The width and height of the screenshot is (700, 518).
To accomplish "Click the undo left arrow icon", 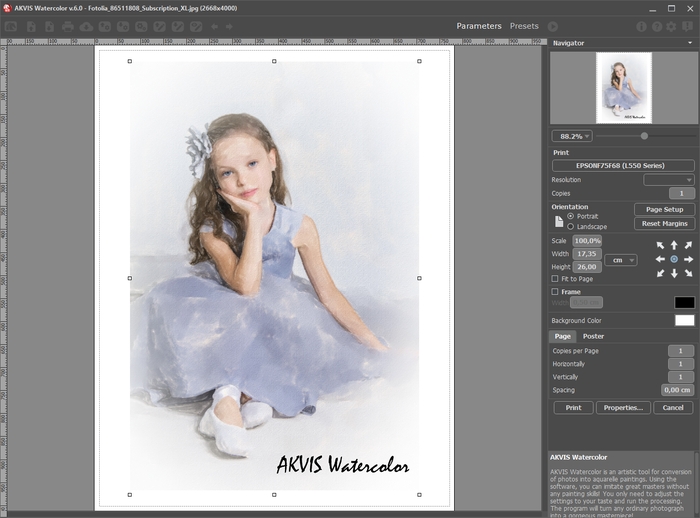I will (x=214, y=27).
